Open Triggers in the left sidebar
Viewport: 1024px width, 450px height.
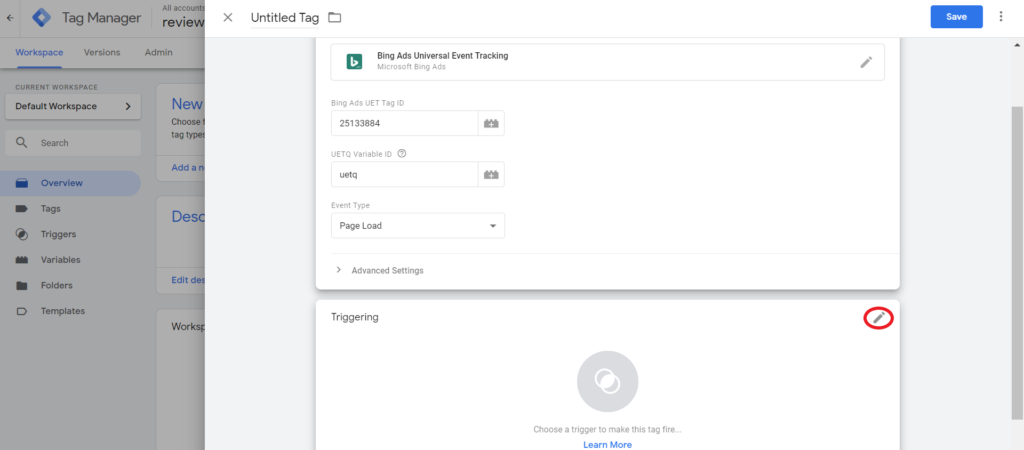click(x=58, y=234)
